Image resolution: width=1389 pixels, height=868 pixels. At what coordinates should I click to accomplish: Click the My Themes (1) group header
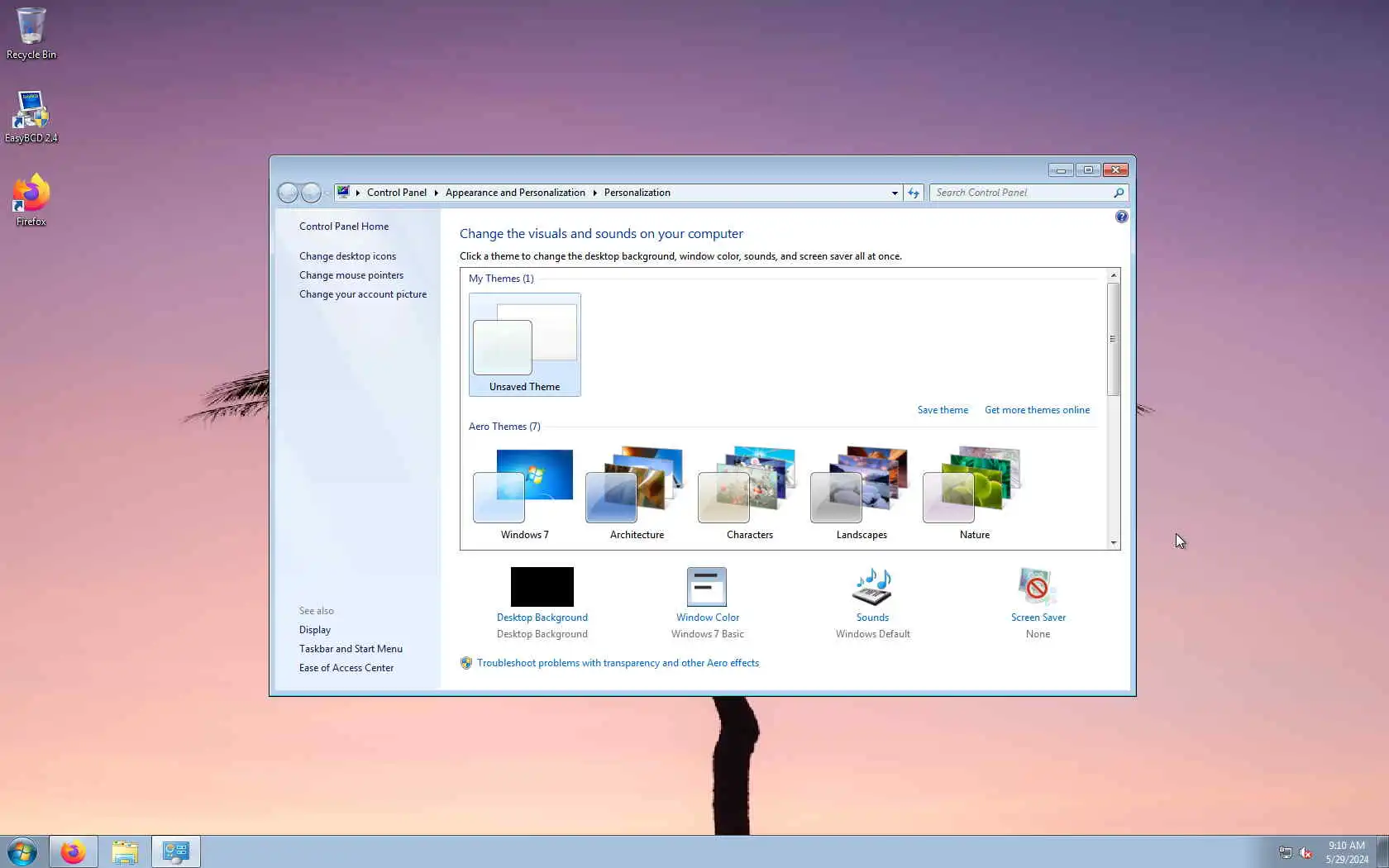tap(501, 279)
